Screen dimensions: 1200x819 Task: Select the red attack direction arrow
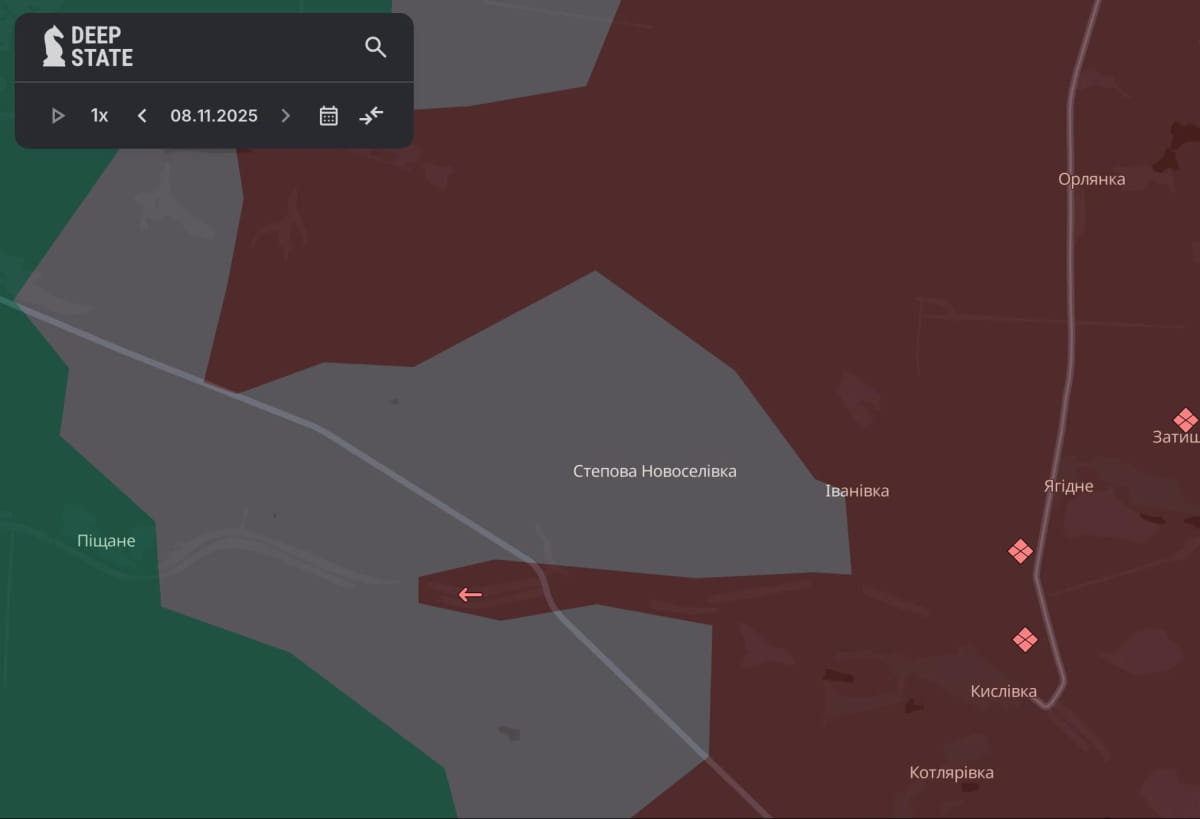[x=470, y=595]
